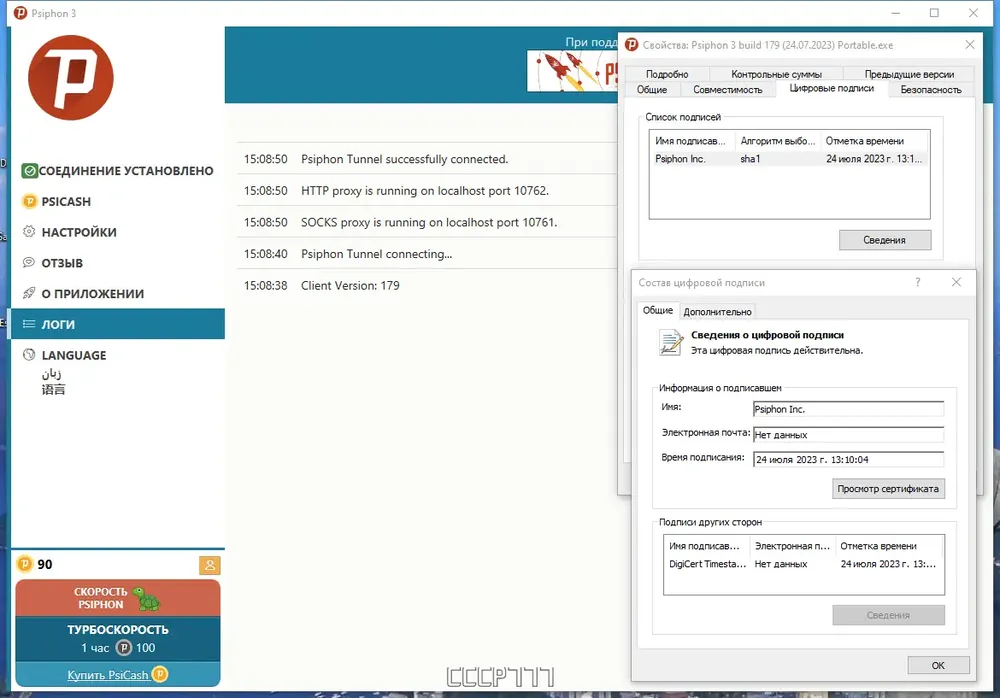Image resolution: width=1000 pixels, height=698 pixels.
Task: Click the Электронная почта field with Нет данных
Action: coord(848,434)
